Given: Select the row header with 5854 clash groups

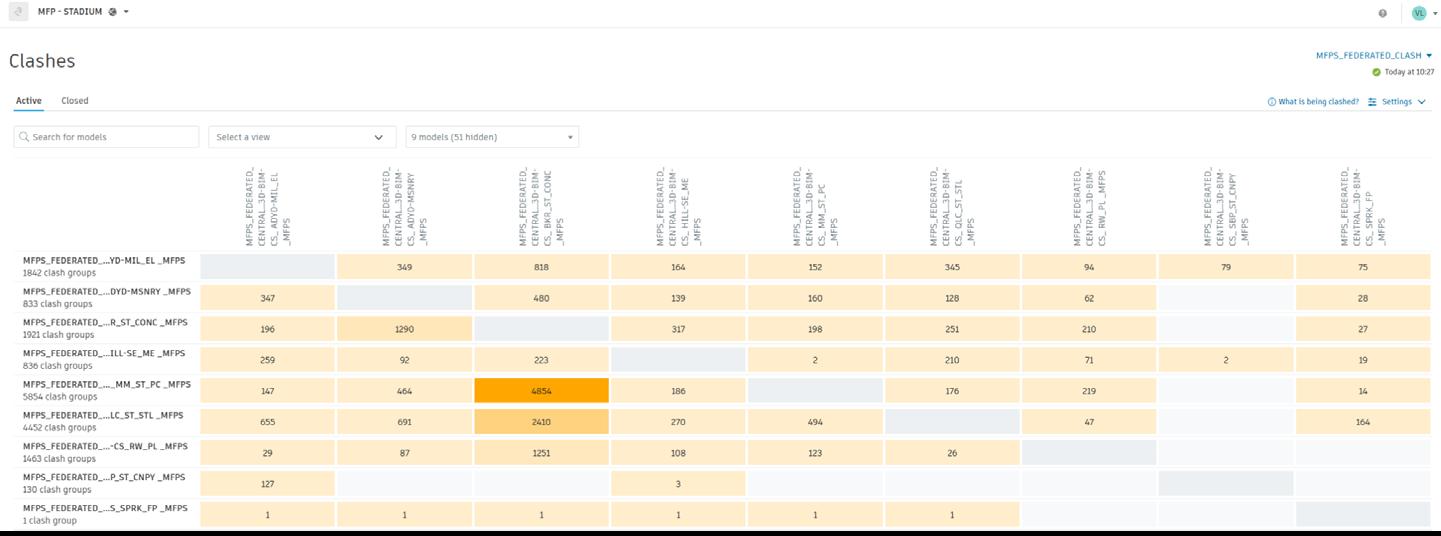Looking at the screenshot, I should coord(106,390).
